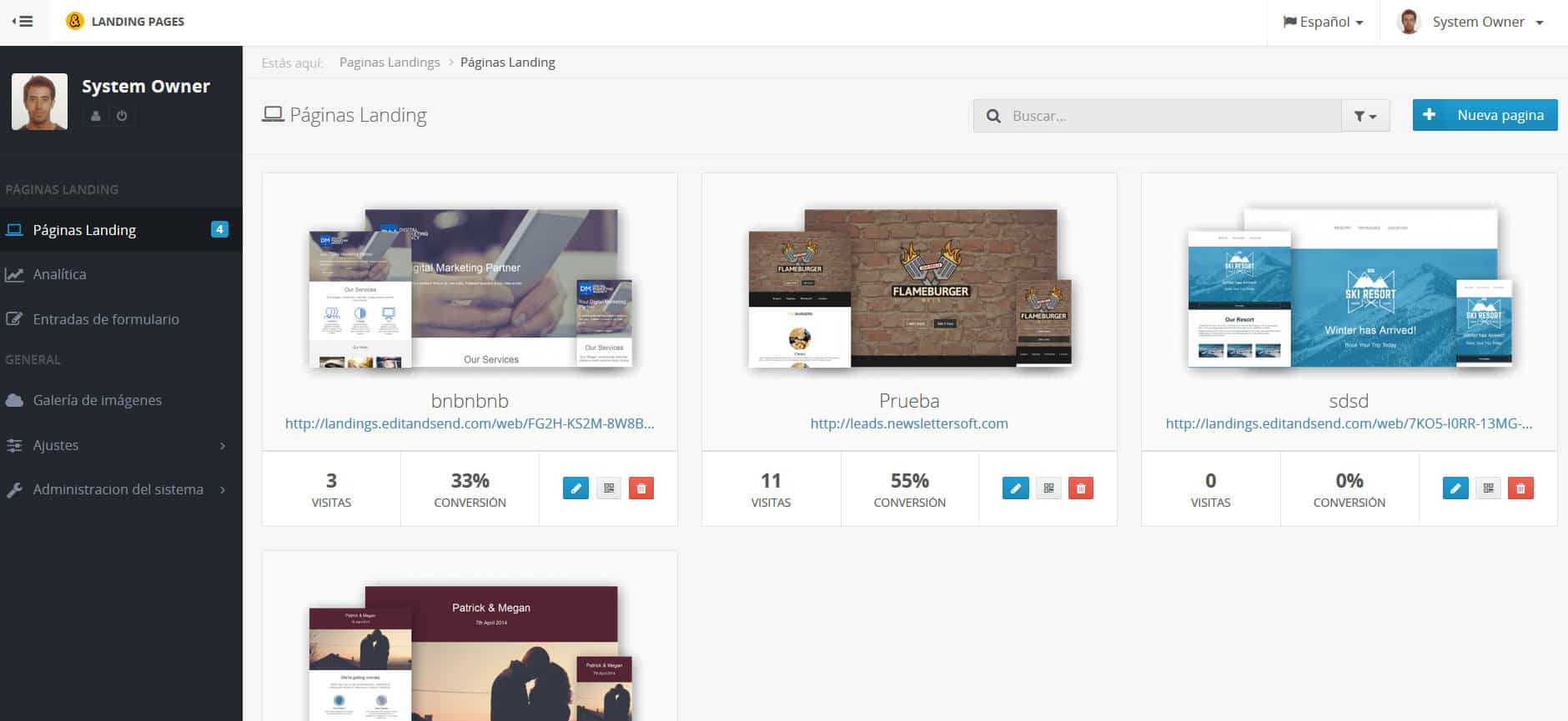This screenshot has width=1568, height=721.
Task: Expand the Ajustes submenu
Action: [x=121, y=445]
